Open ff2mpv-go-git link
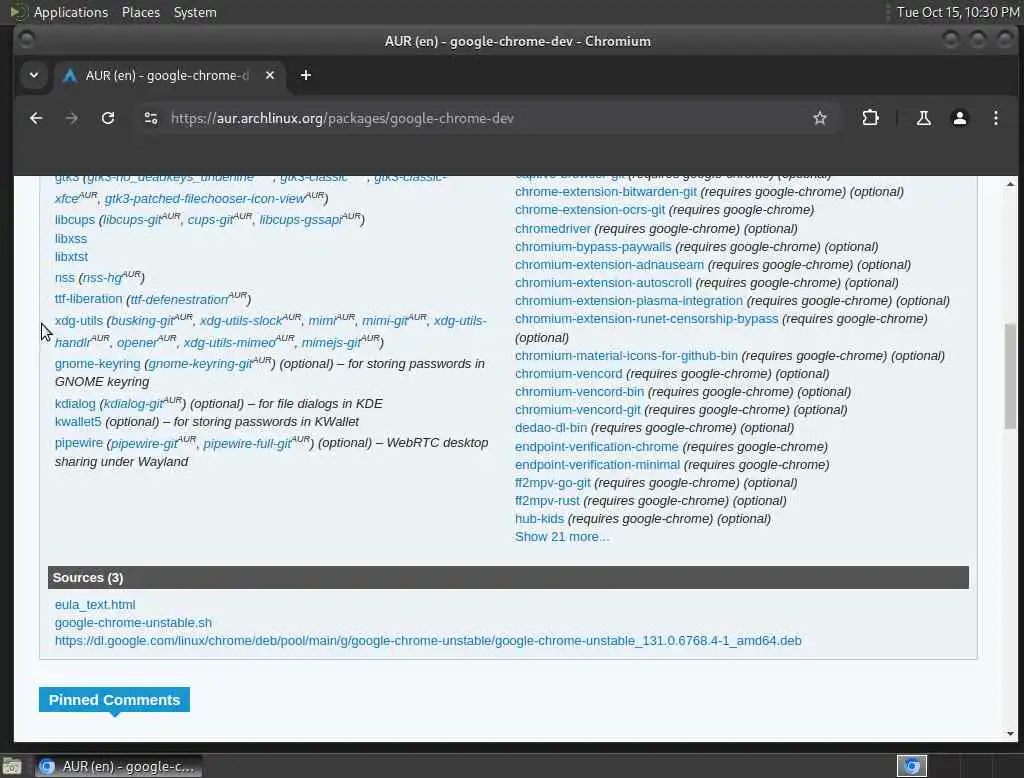1024x778 pixels. click(552, 483)
